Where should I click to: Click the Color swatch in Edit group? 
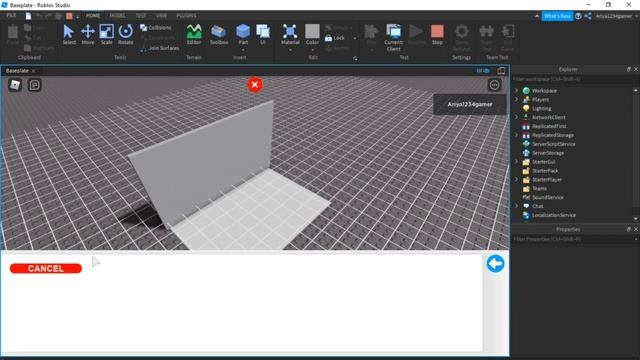tap(312, 31)
